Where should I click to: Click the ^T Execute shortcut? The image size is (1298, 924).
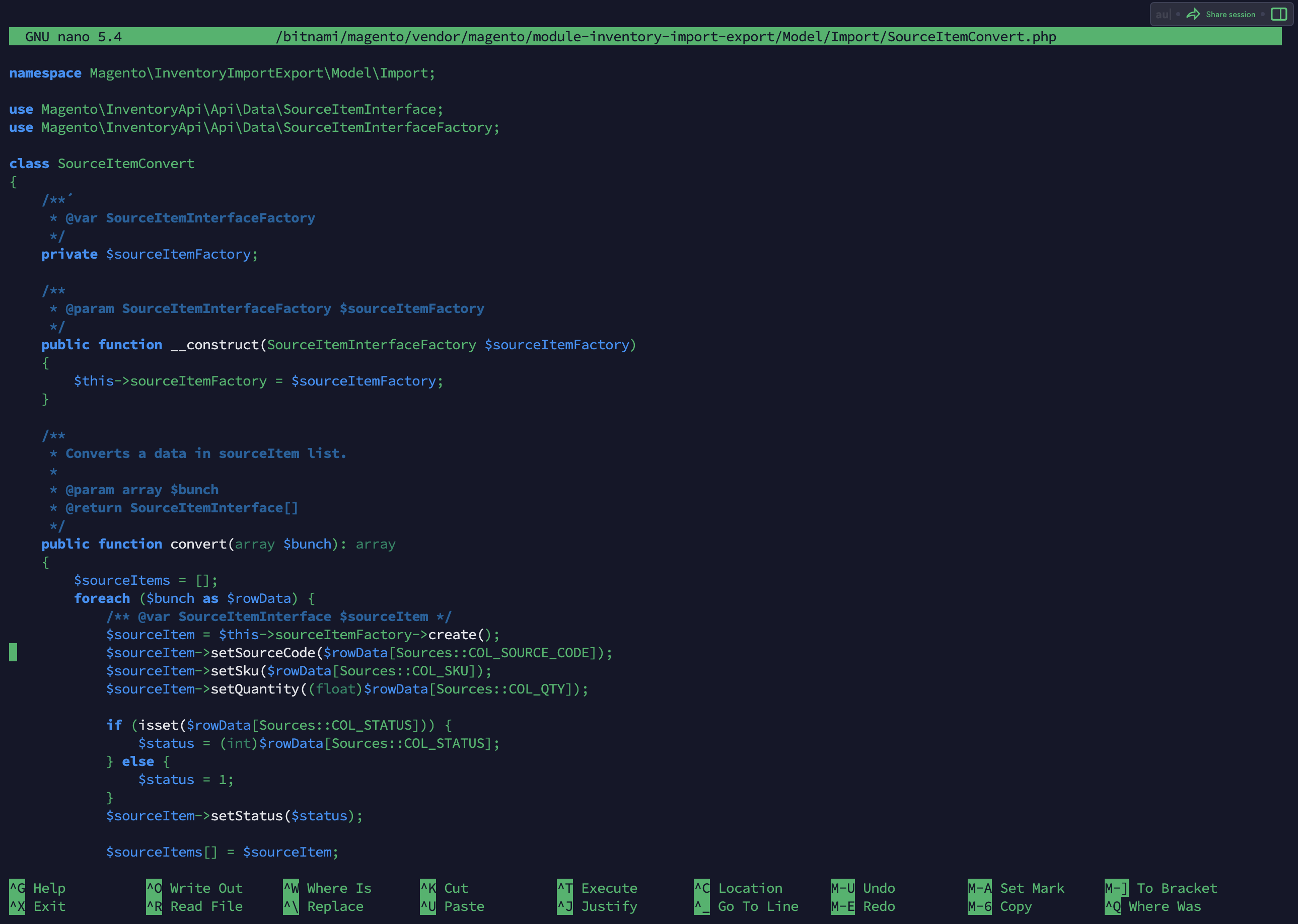[x=565, y=888]
